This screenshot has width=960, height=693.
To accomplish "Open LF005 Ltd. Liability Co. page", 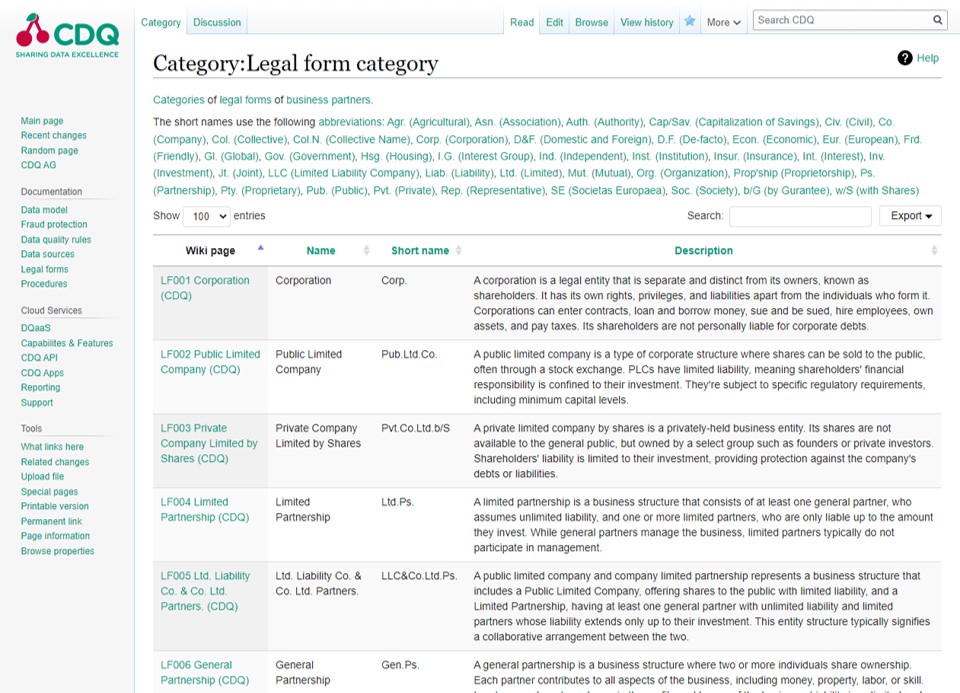I will (x=205, y=591).
